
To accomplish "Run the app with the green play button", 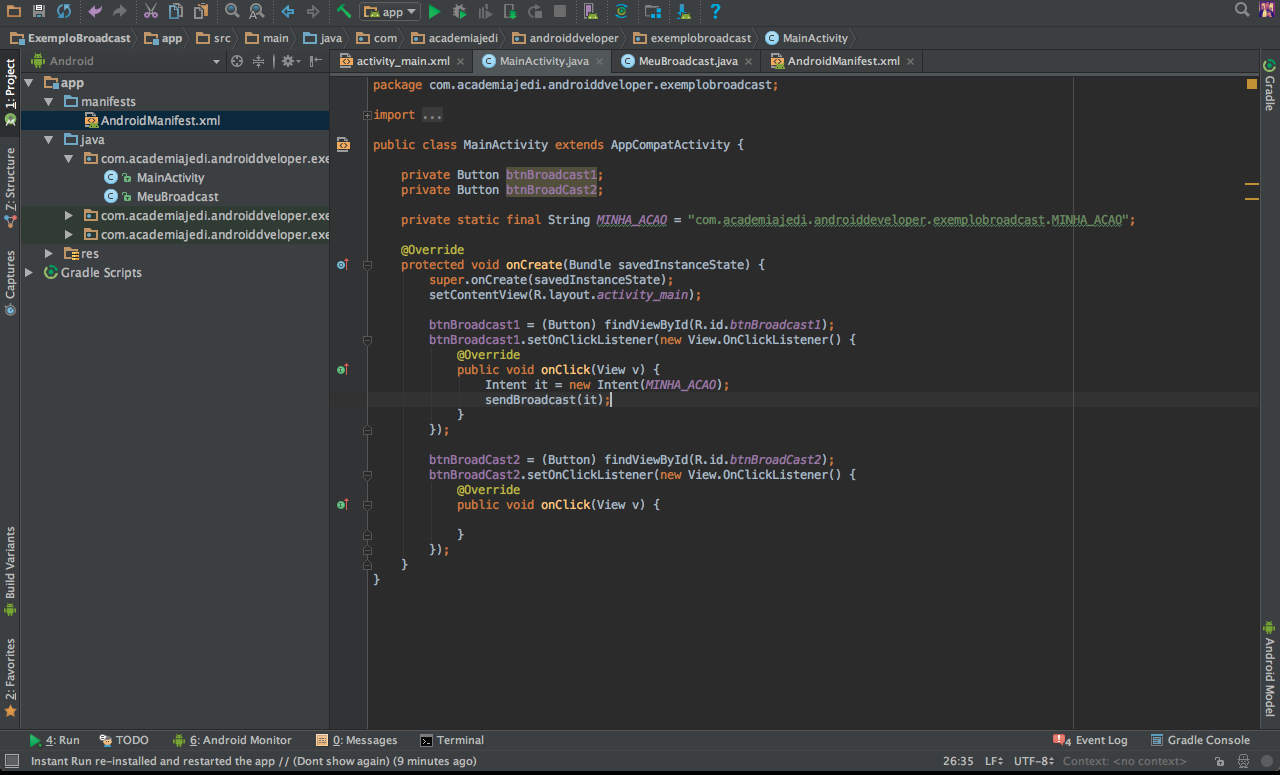I will click(434, 12).
